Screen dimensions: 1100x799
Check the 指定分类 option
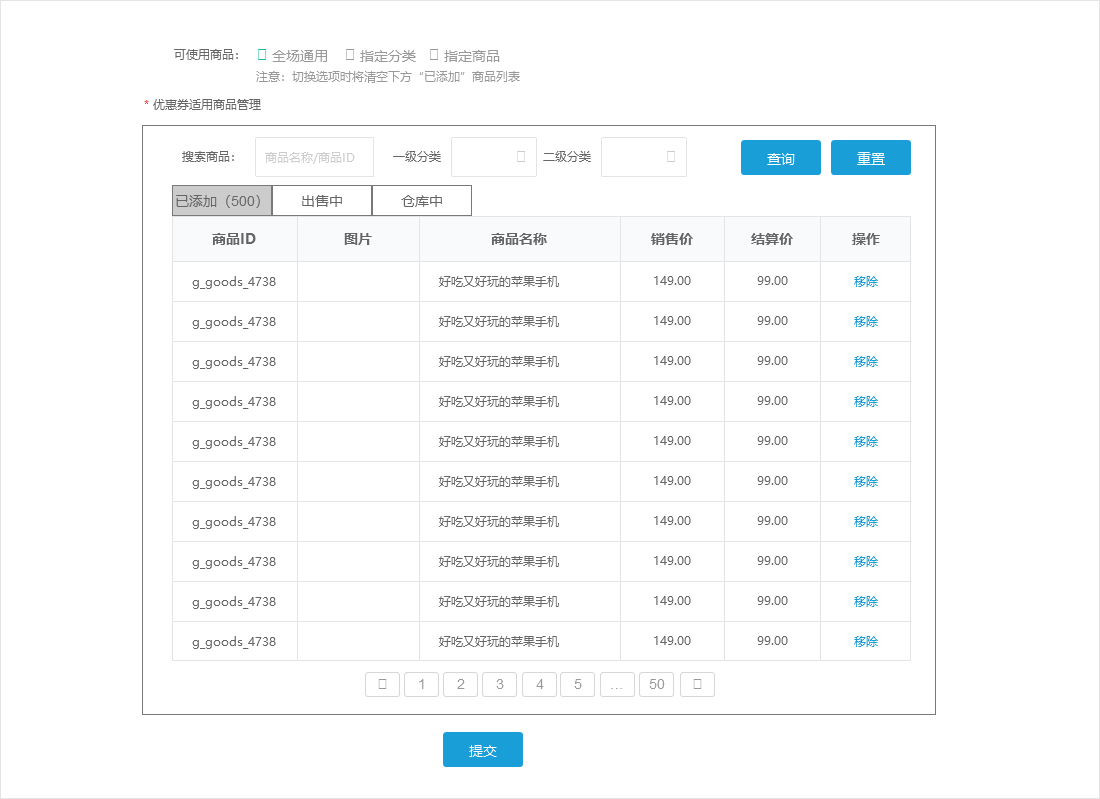click(x=349, y=55)
